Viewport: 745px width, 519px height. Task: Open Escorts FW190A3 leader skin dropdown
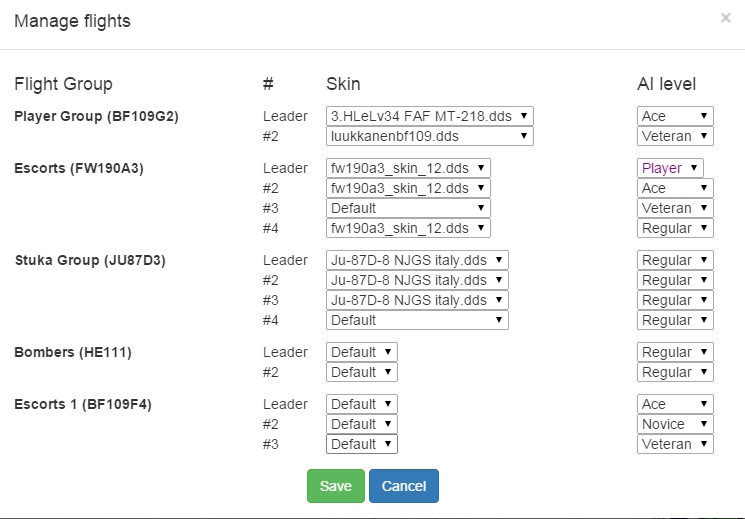tap(408, 168)
